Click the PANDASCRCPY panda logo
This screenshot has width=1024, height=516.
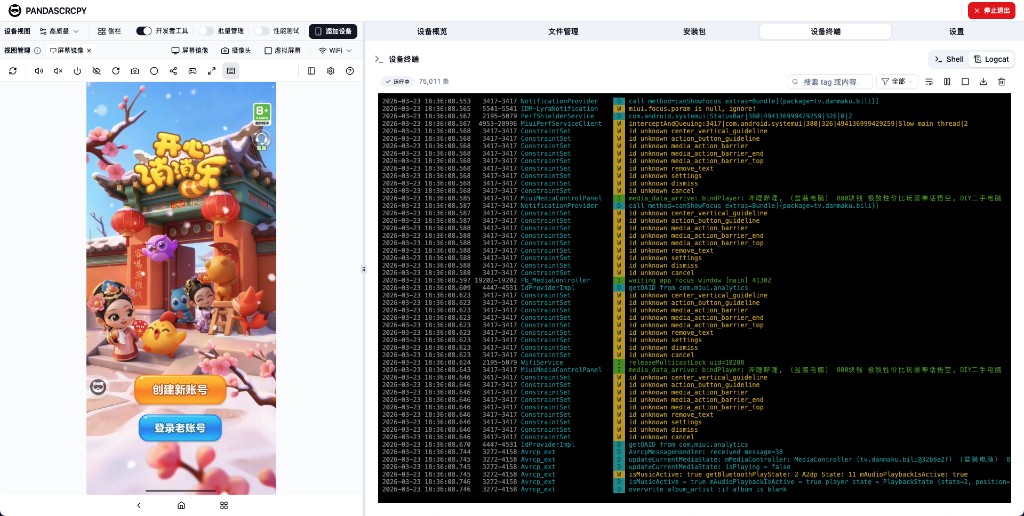[14, 10]
